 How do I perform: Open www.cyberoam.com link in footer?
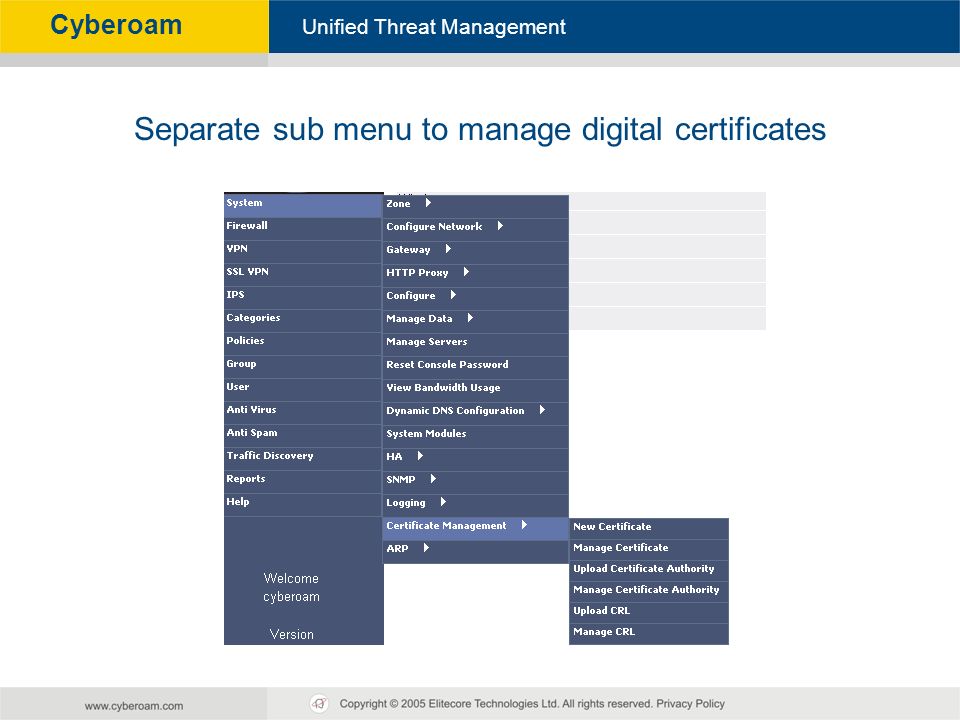click(134, 706)
